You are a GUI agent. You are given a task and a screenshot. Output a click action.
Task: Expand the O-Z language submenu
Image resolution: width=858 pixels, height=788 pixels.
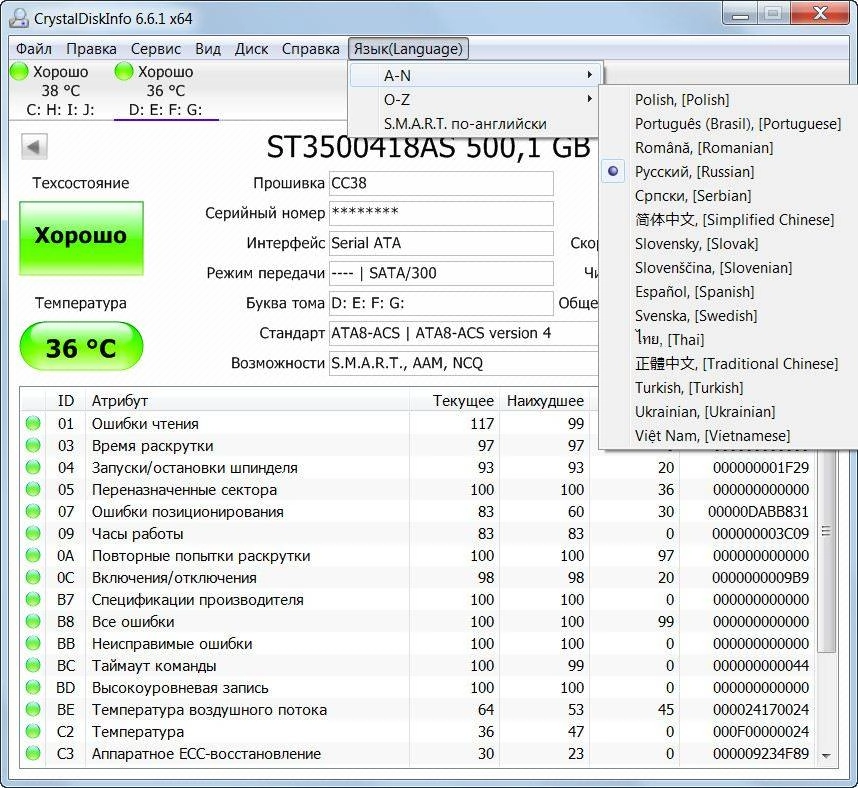click(x=475, y=100)
